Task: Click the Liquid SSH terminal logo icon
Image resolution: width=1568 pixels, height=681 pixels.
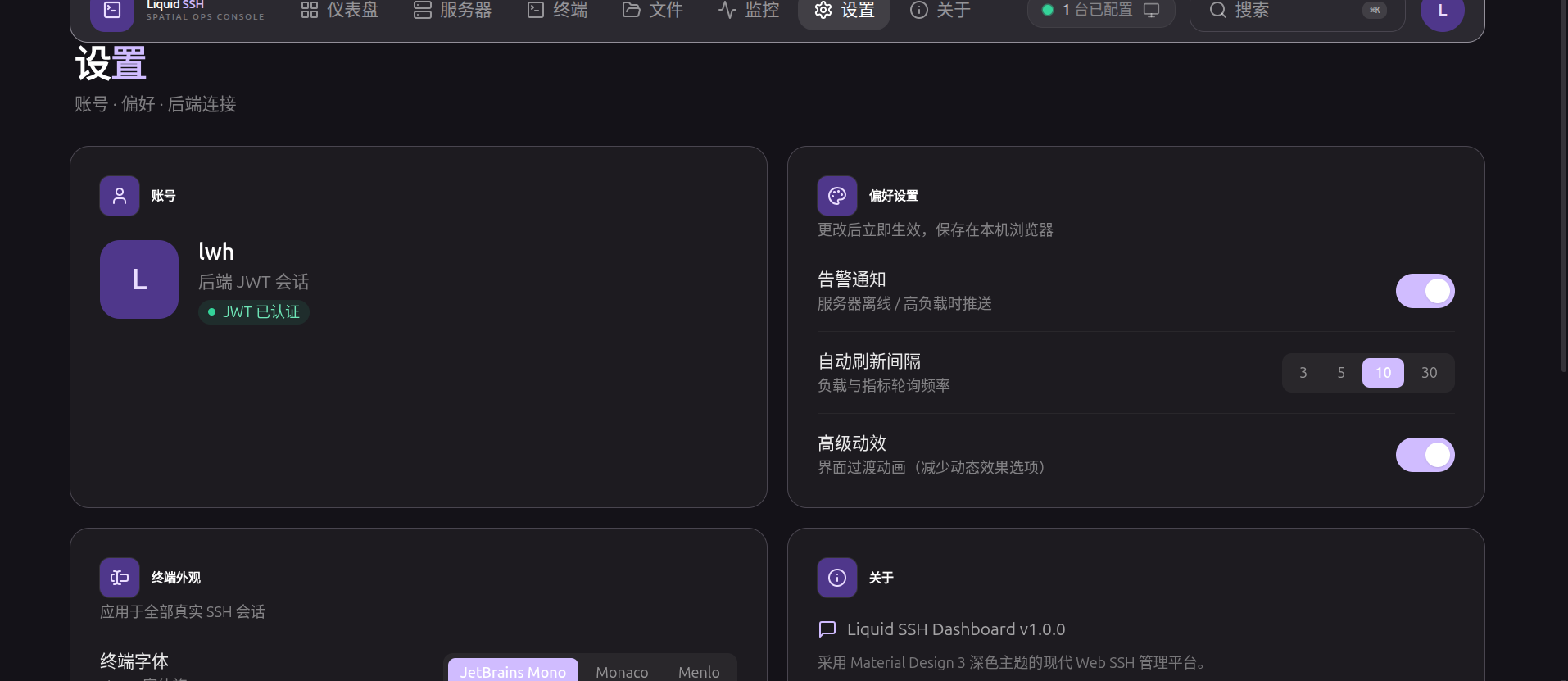Action: coord(112,11)
